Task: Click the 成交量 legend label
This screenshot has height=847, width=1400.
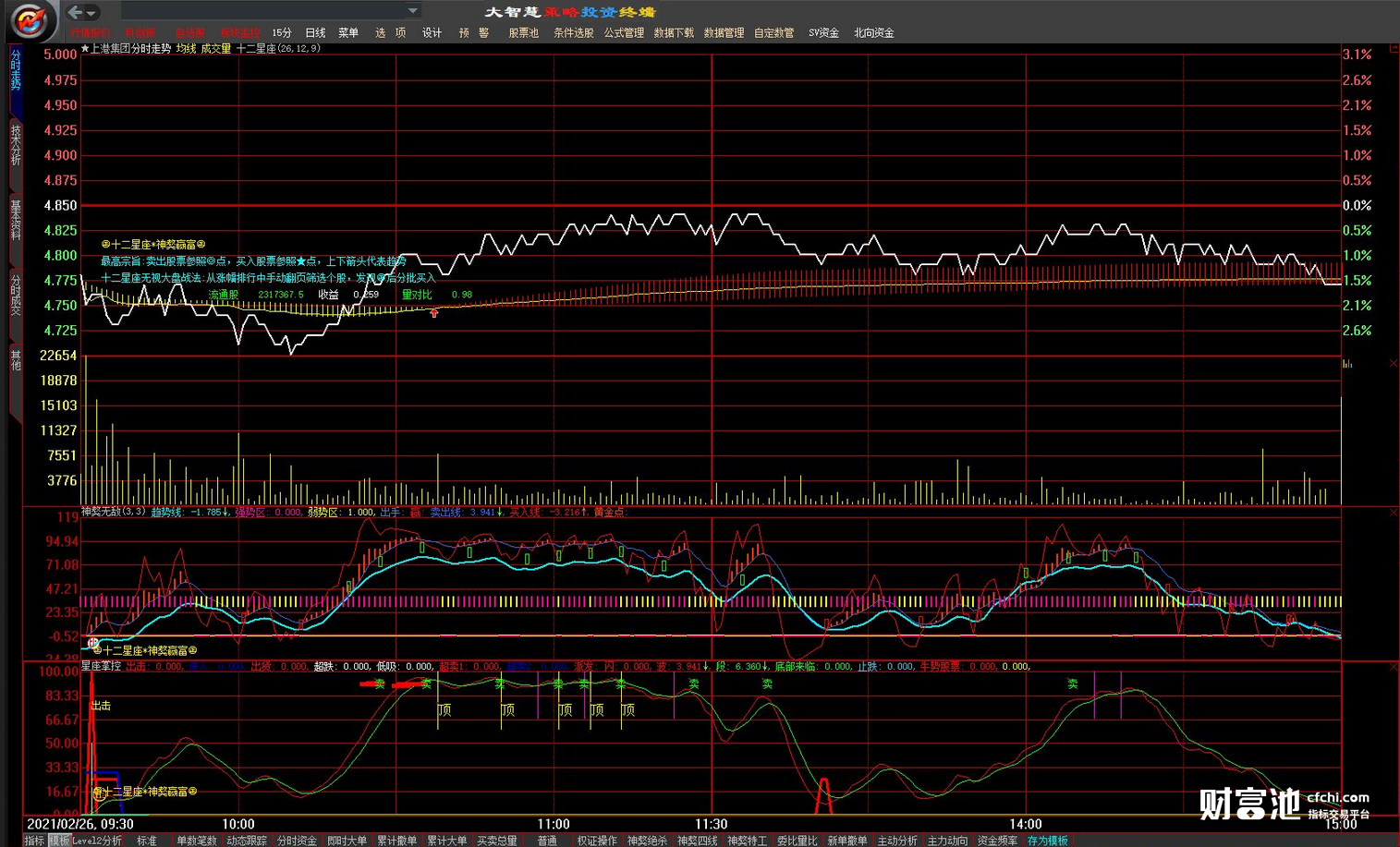Action: point(215,48)
